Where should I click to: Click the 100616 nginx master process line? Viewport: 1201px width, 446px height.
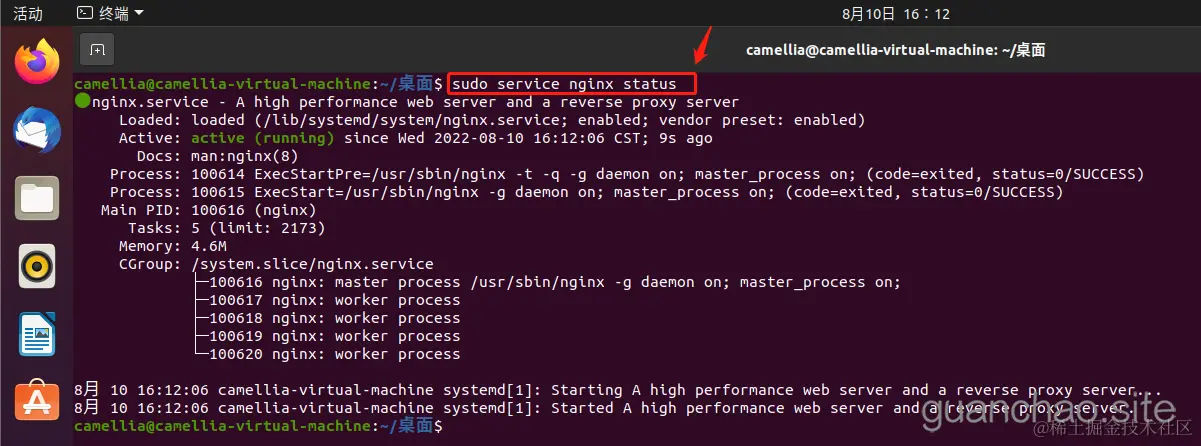548,282
